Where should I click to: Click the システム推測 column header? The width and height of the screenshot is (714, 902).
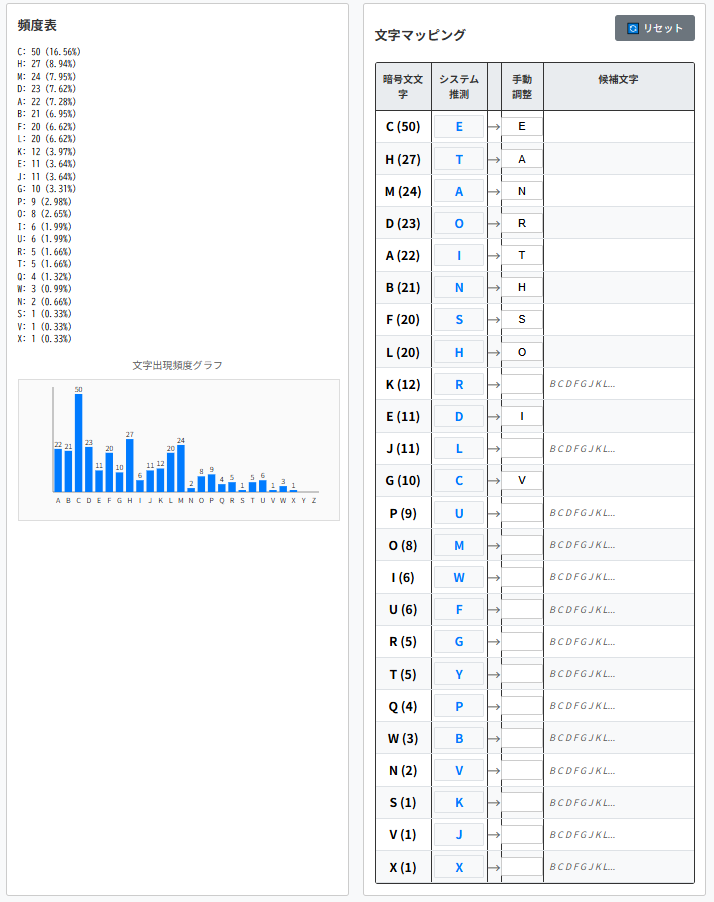459,87
